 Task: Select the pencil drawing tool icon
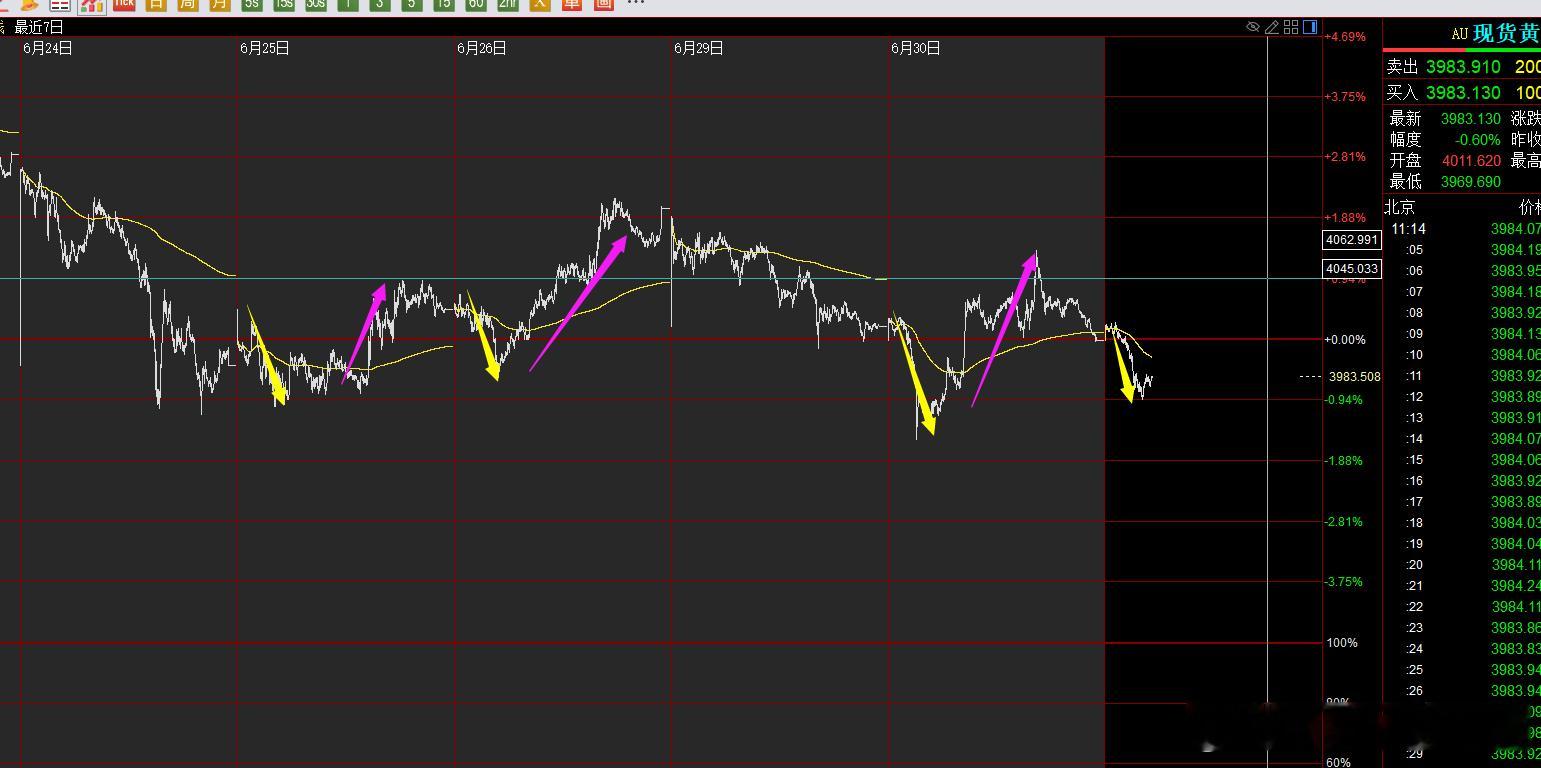(x=1272, y=27)
